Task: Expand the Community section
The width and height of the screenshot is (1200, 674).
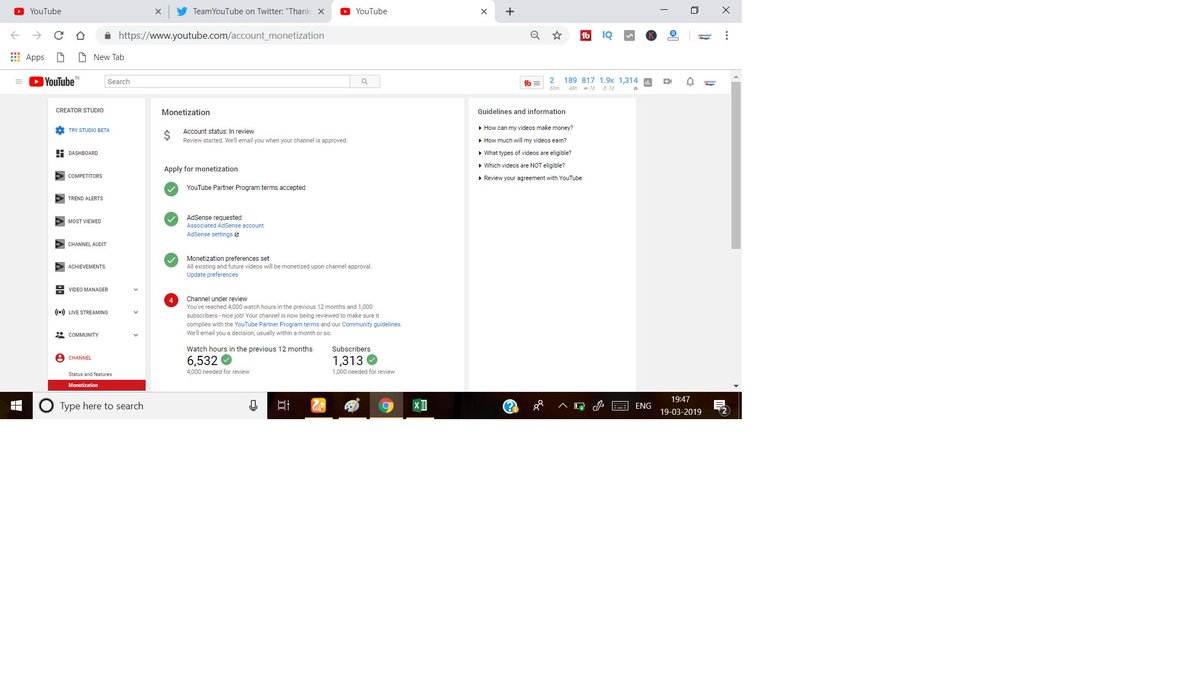Action: [x=136, y=335]
